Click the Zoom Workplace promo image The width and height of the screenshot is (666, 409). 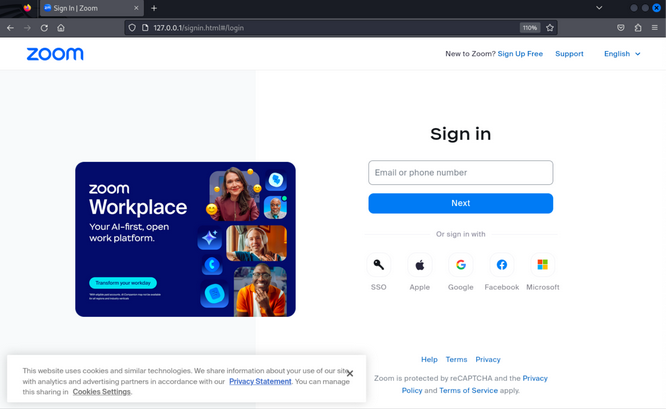185,239
